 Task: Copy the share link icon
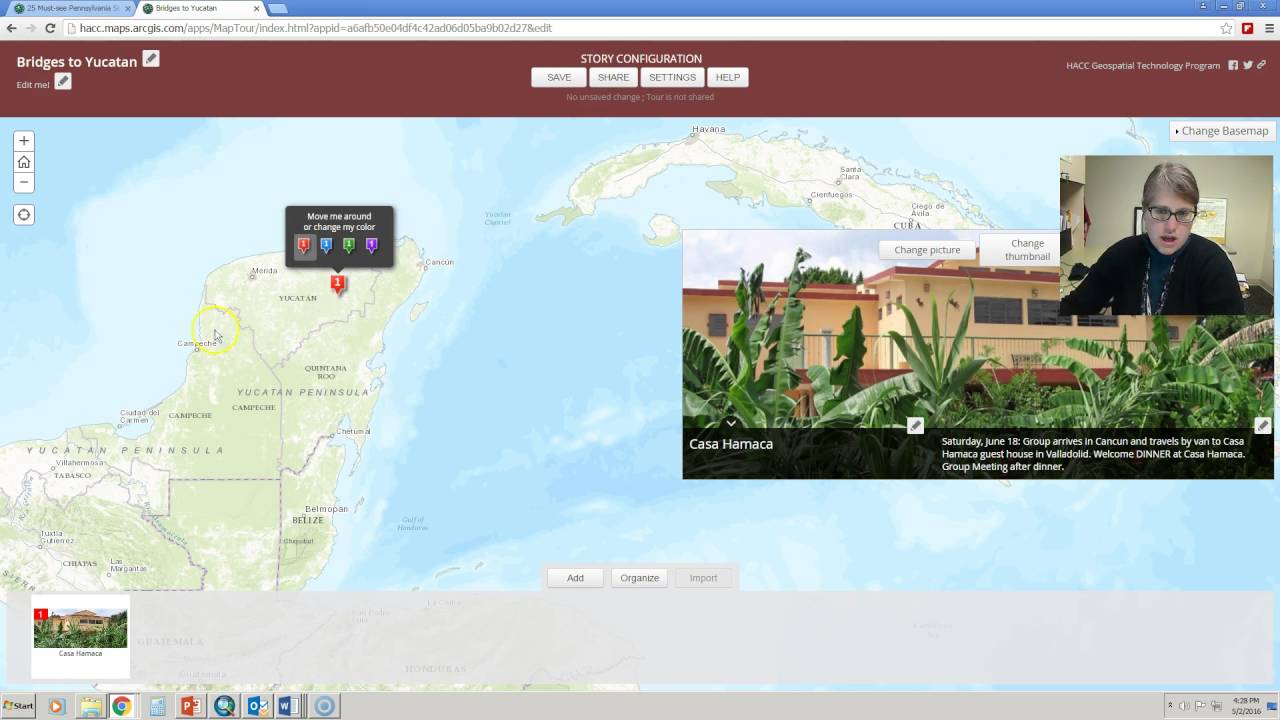click(1262, 65)
